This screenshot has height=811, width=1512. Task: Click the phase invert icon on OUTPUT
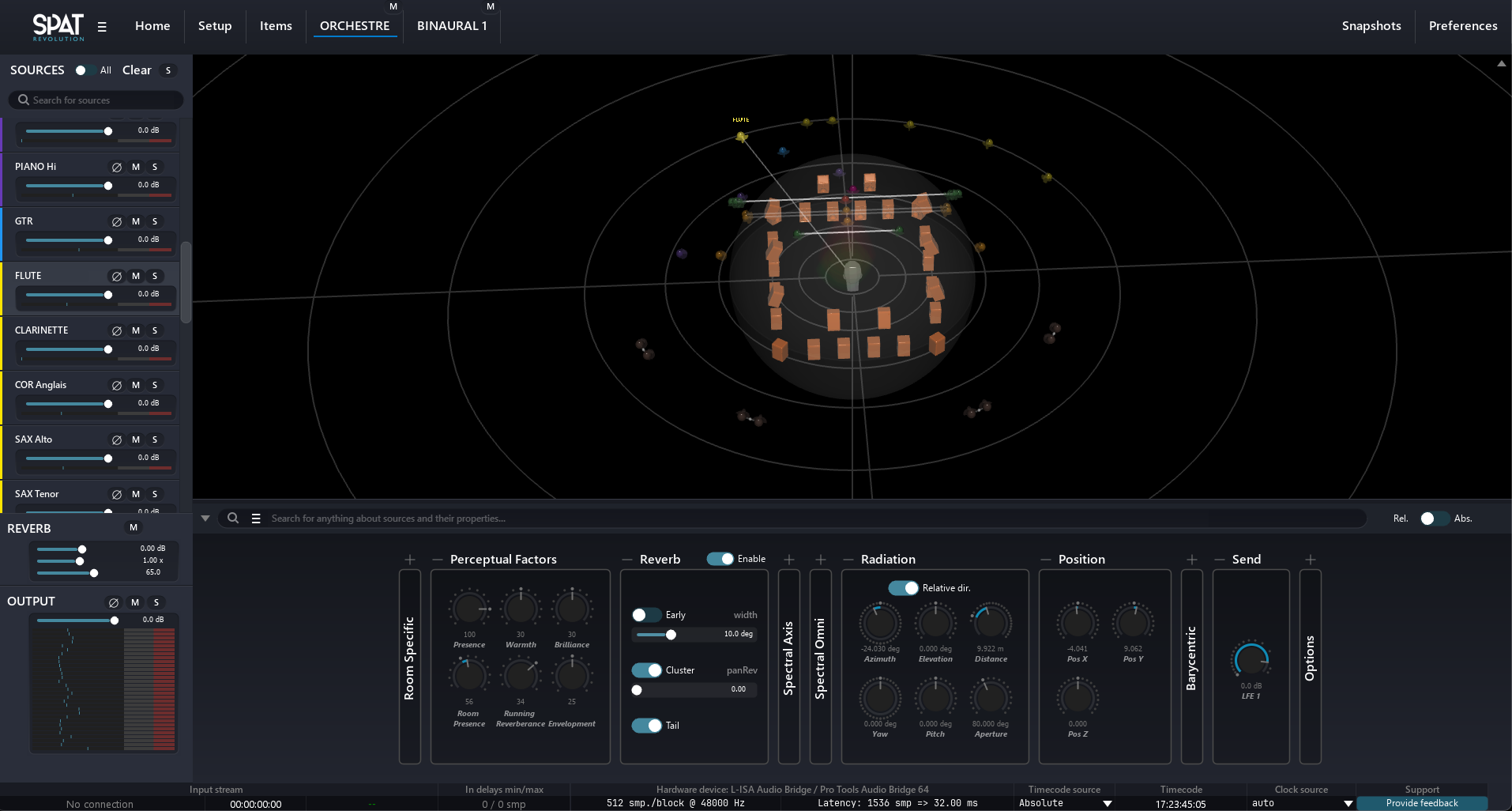114,602
